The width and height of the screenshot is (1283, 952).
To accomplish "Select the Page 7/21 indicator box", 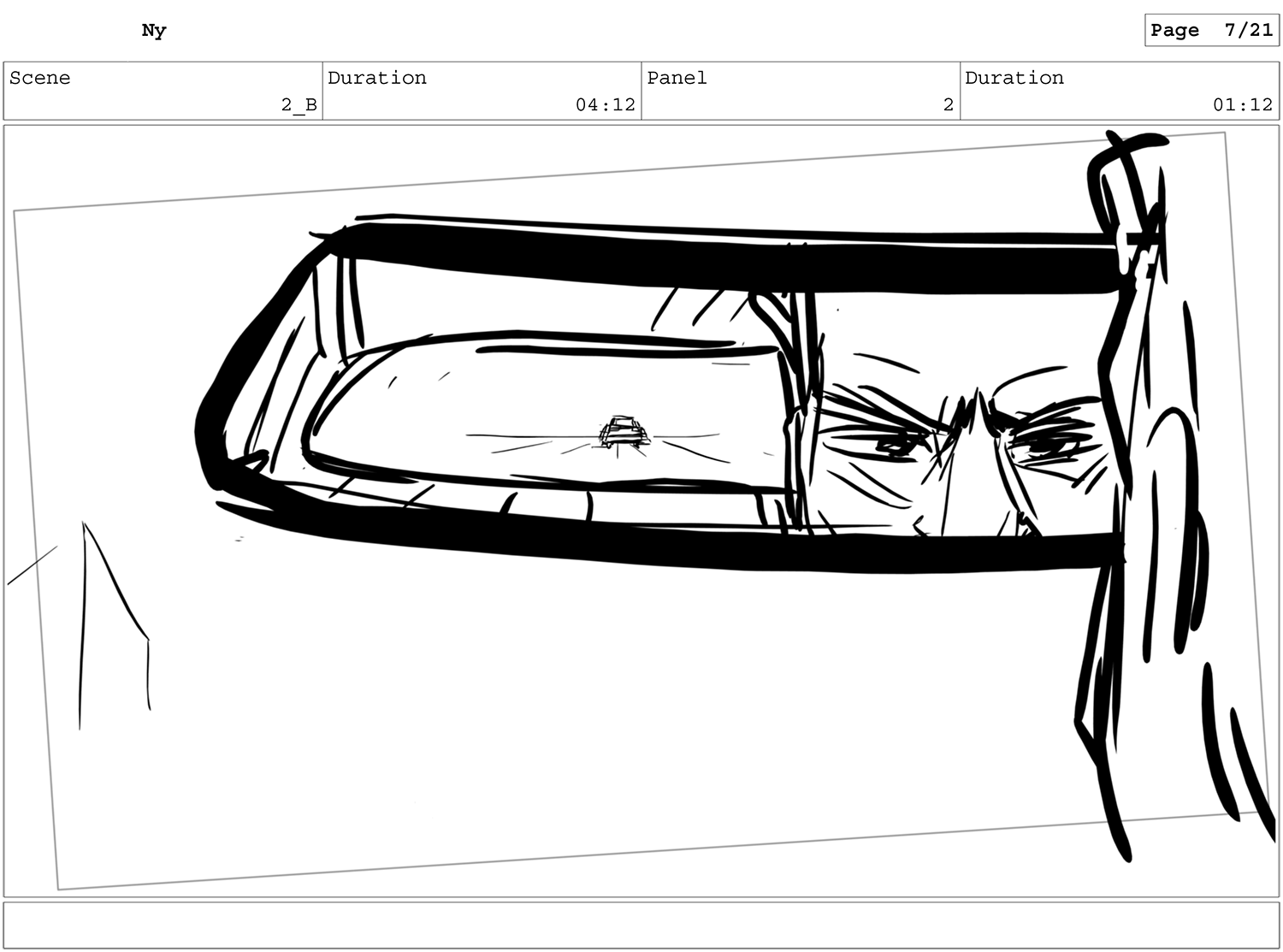I will pos(1211,31).
